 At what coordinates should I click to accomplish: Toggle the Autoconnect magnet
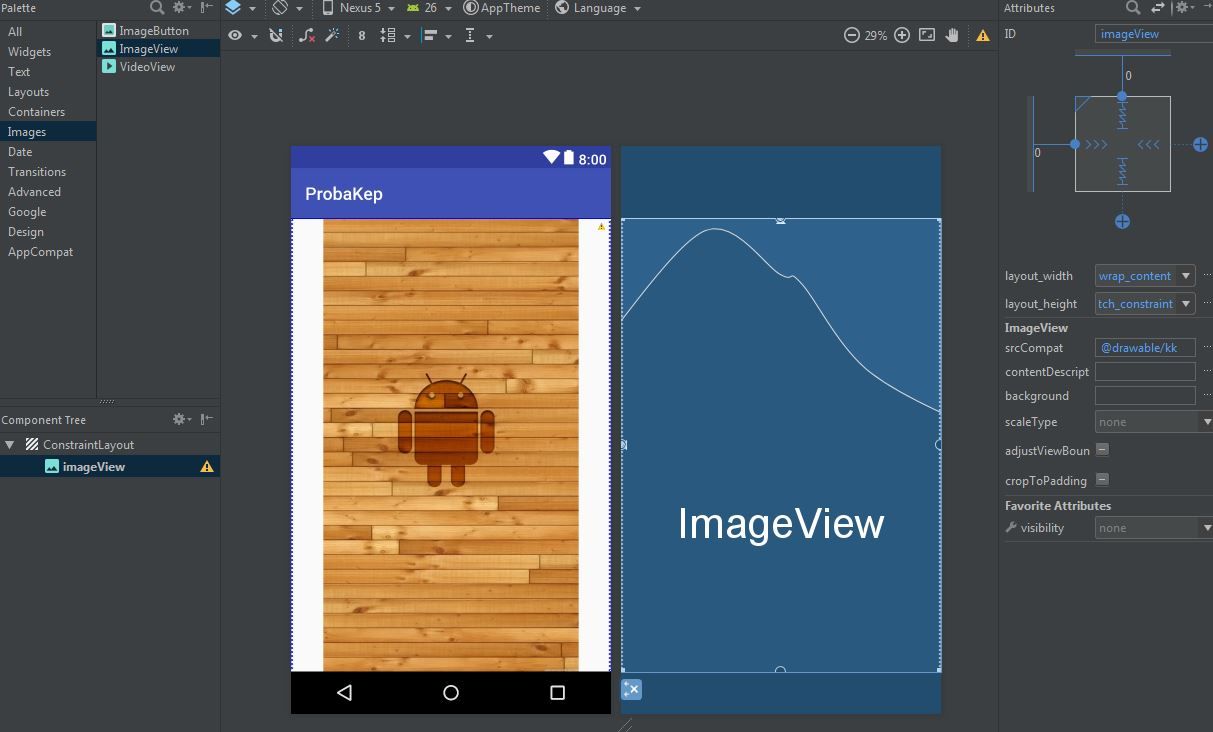coord(276,36)
